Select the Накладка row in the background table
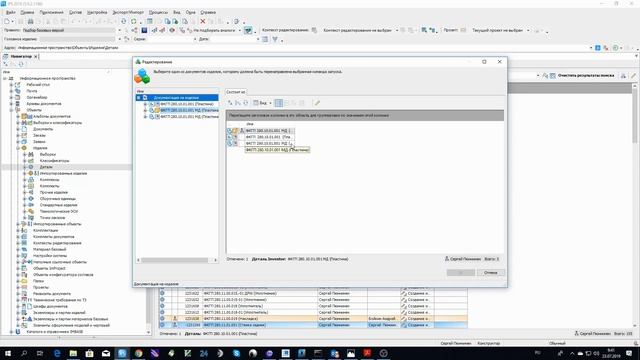640x360 pixels. pyautogui.click(x=313, y=319)
